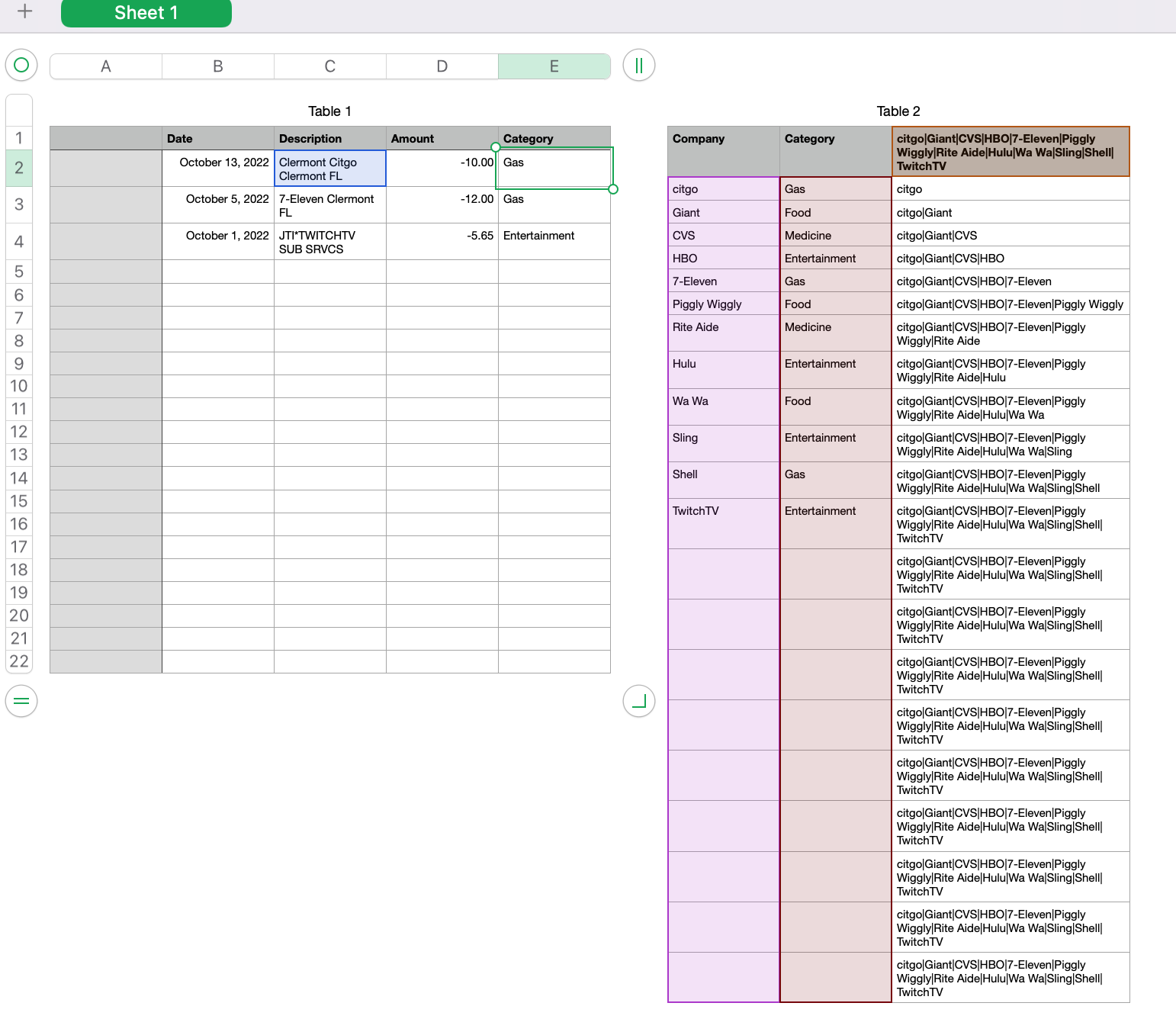Select the Entertainment category cell beside HBO
This screenshot has height=1019, width=1176.
[836, 258]
